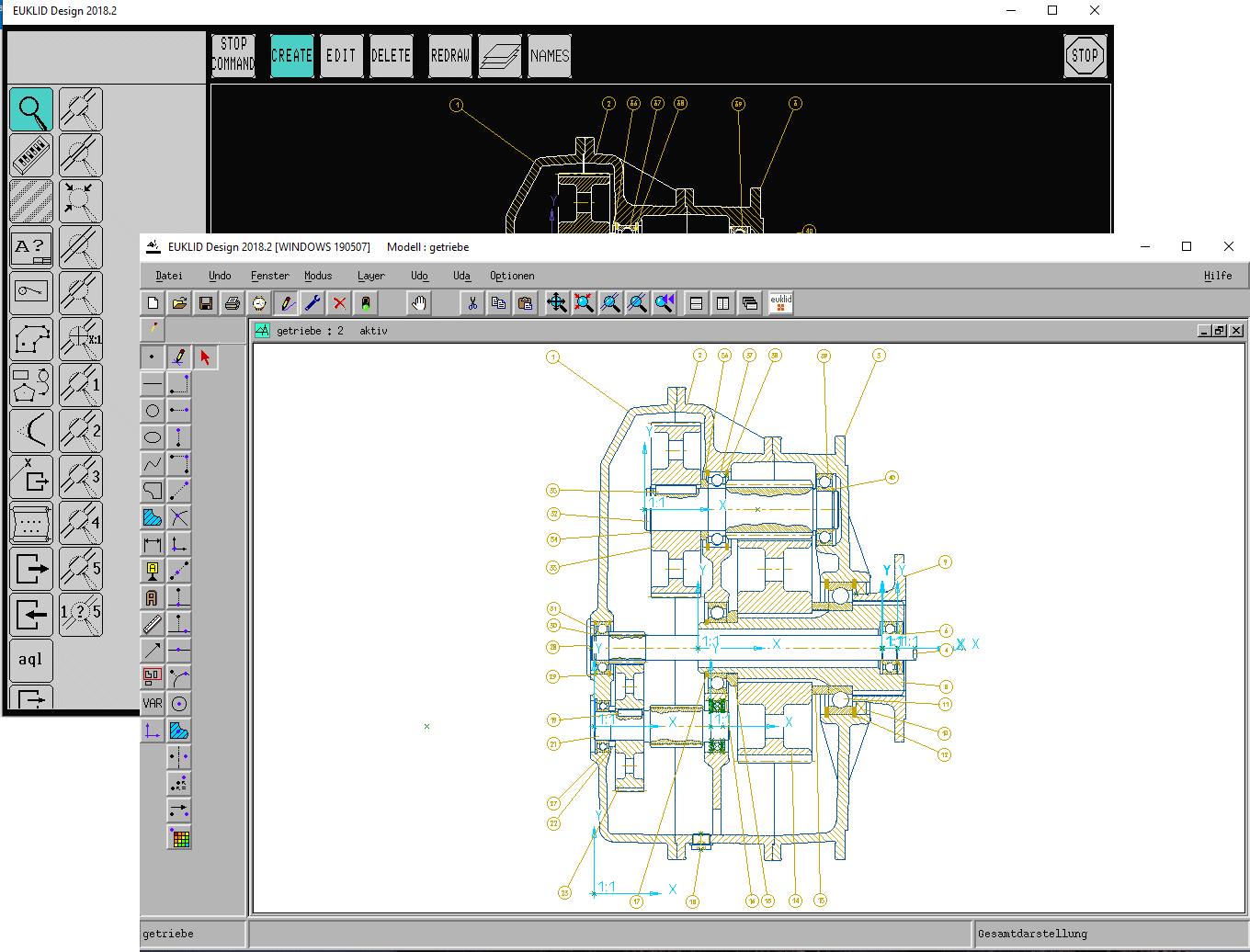
Task: Open the colored grid palette tool
Action: [x=179, y=837]
